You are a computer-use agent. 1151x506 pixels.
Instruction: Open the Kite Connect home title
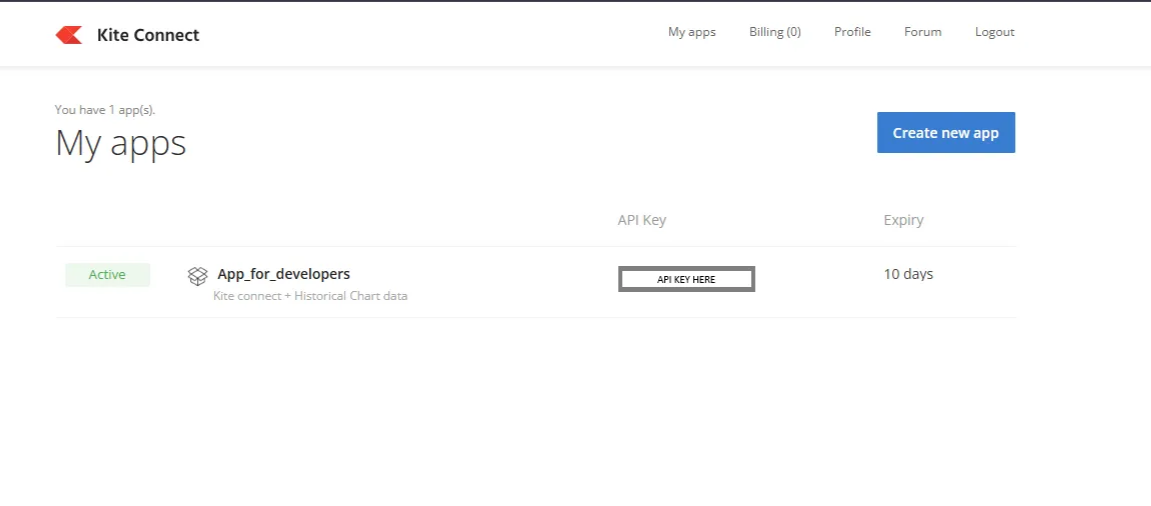point(148,35)
